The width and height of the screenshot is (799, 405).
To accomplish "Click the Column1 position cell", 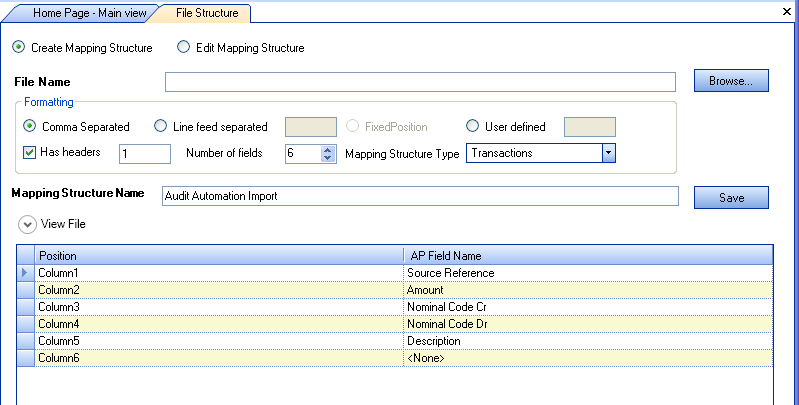I will tap(219, 273).
